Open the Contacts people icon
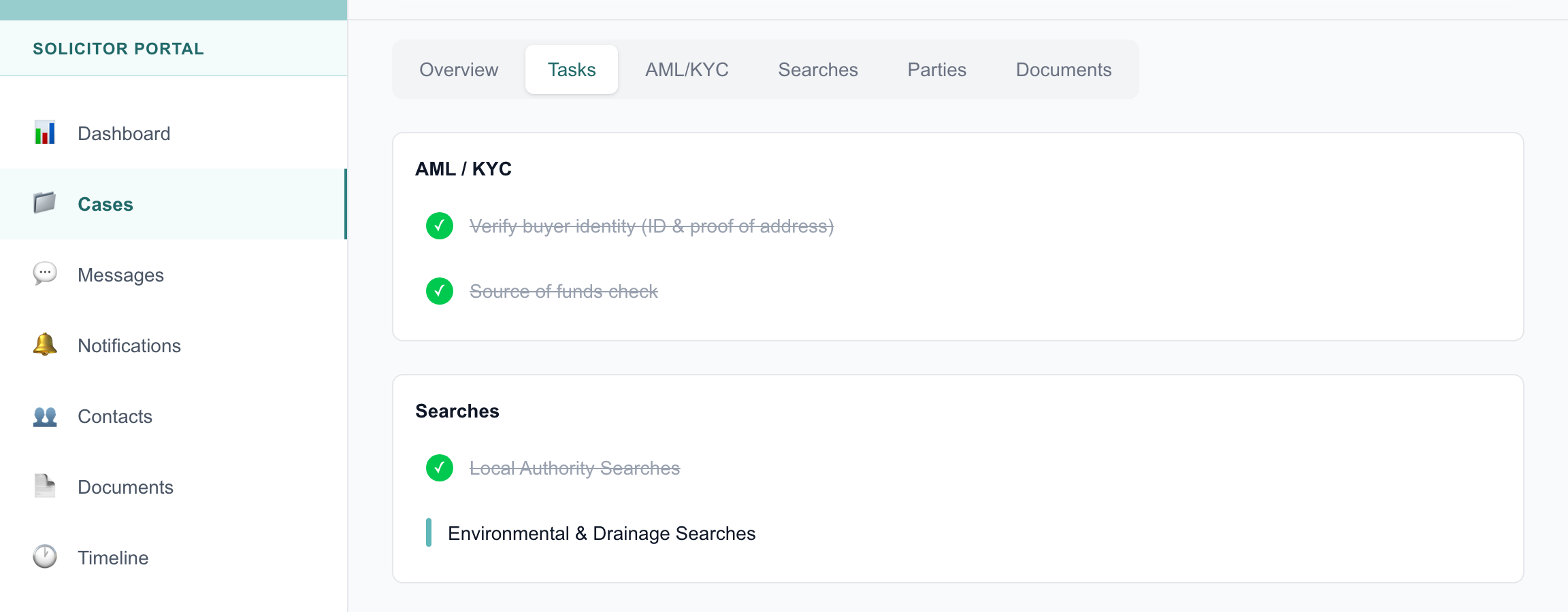 pos(45,415)
